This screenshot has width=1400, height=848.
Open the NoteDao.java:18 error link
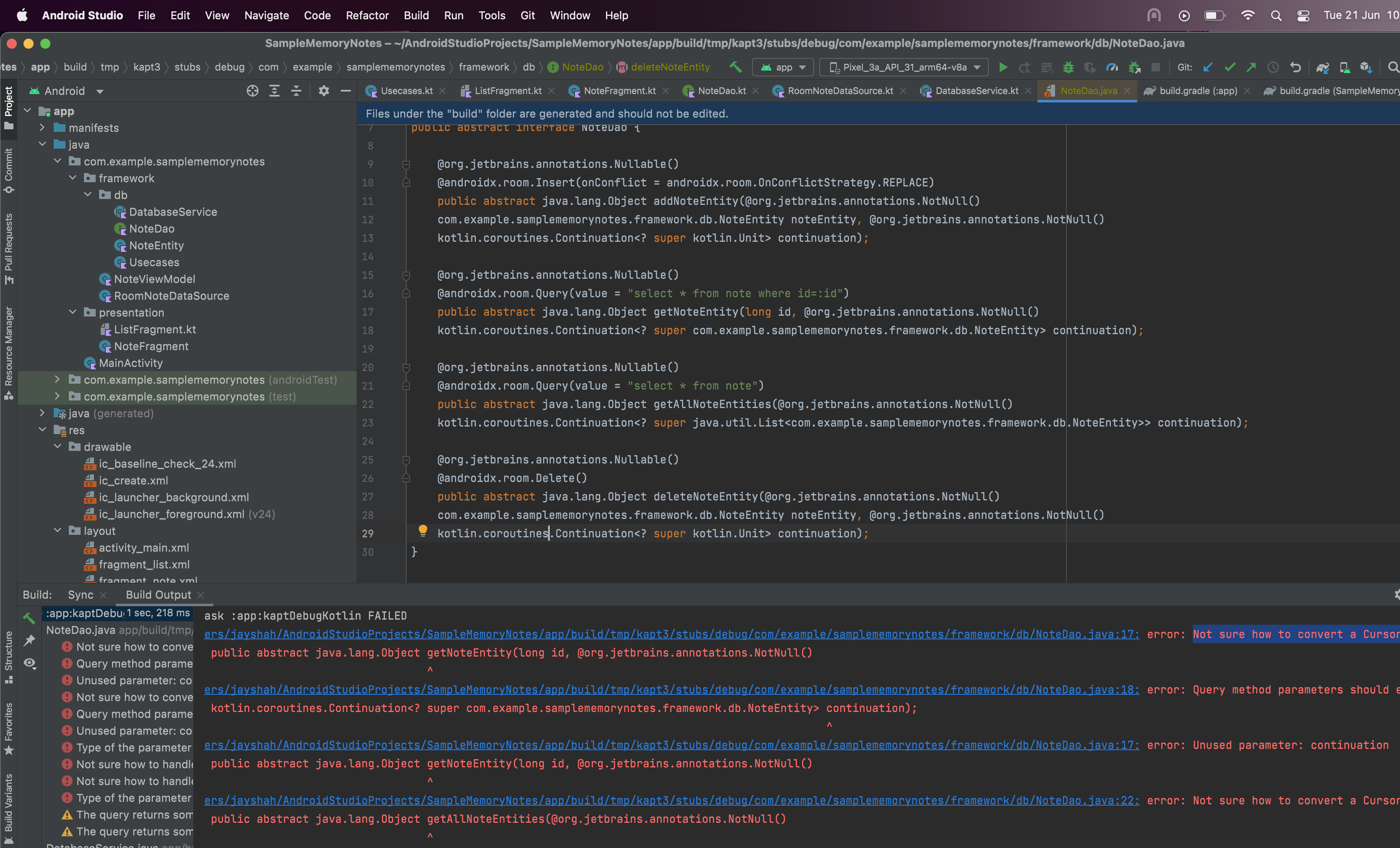tap(671, 689)
